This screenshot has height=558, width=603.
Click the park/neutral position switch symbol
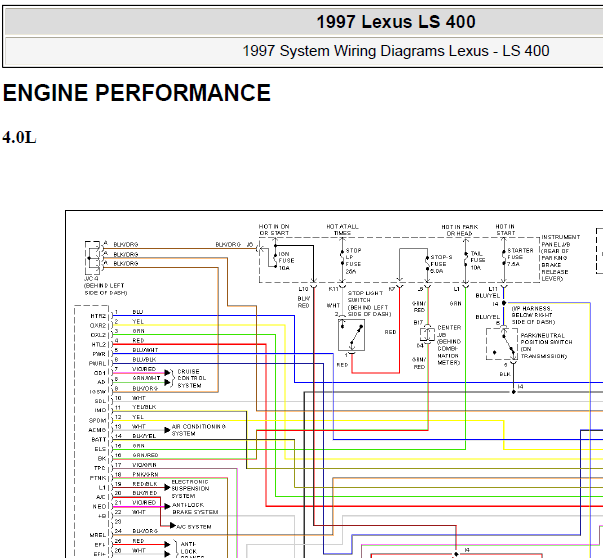click(x=501, y=344)
